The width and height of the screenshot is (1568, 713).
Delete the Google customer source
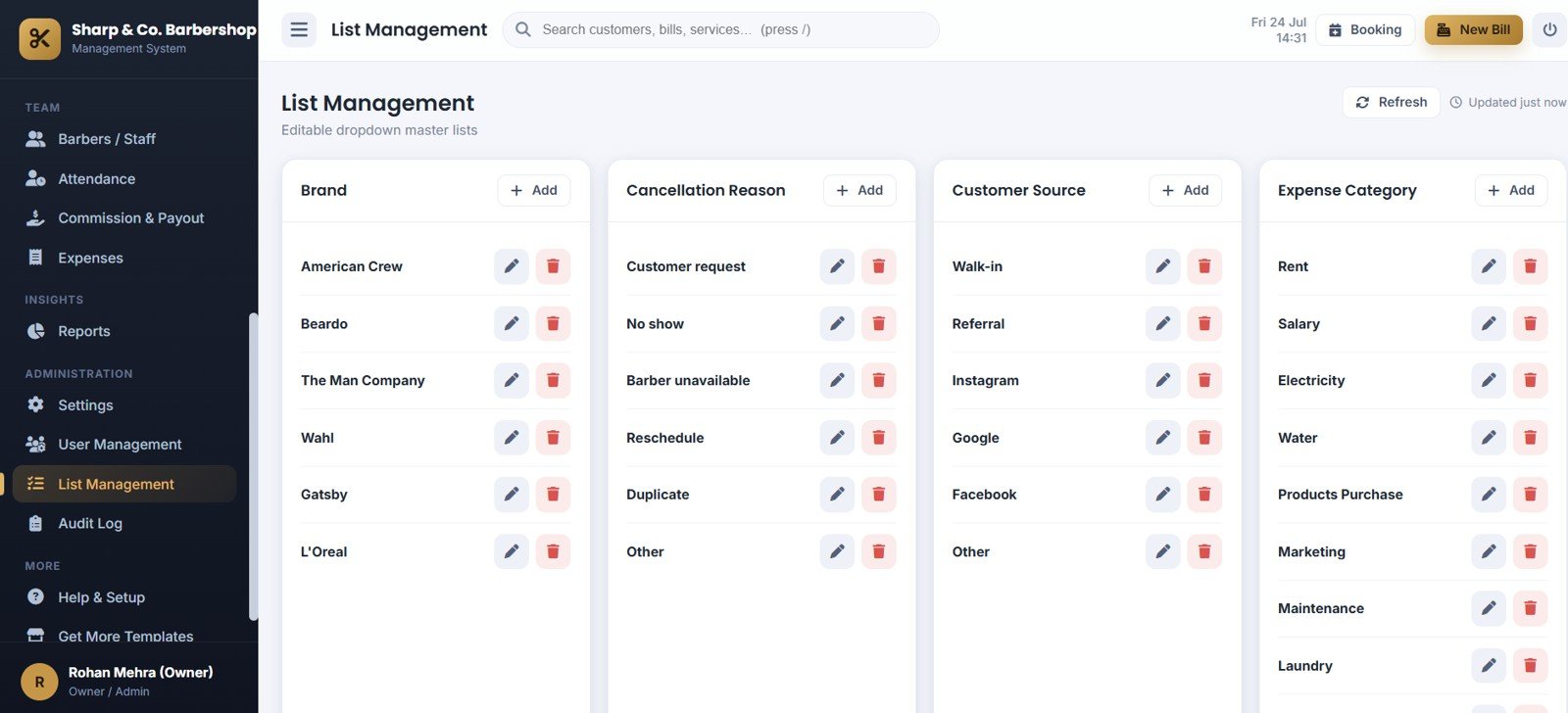pos(1204,438)
